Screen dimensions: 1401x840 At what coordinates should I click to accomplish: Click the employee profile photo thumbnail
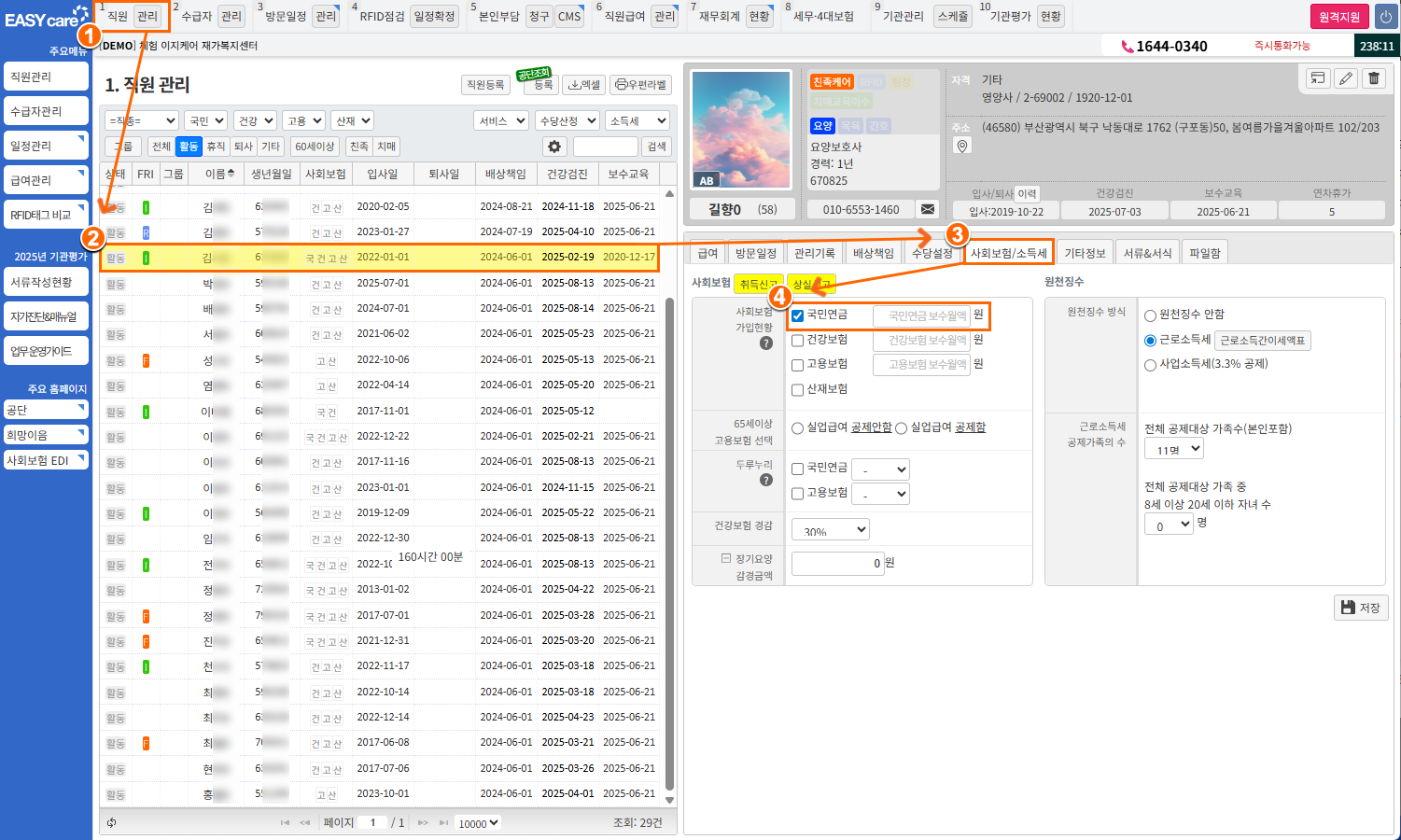pyautogui.click(x=743, y=129)
